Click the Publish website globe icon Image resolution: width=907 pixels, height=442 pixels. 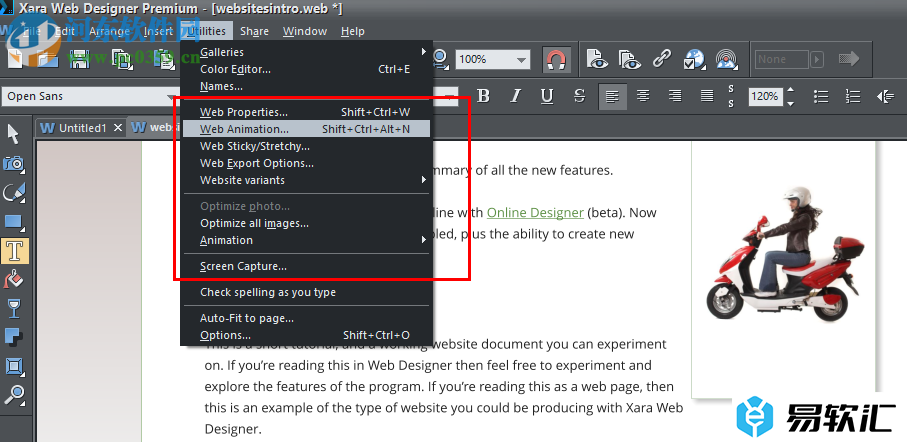coord(726,59)
